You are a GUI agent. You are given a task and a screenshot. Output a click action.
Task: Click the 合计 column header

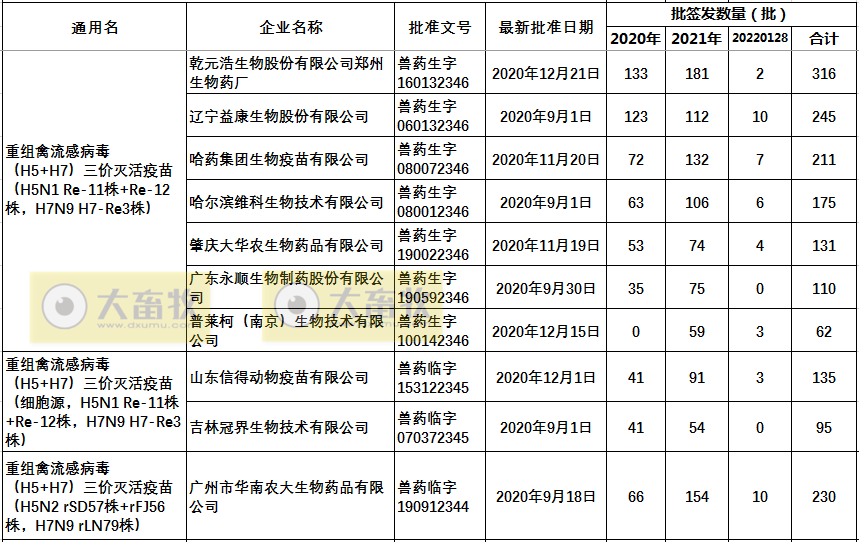[823, 39]
